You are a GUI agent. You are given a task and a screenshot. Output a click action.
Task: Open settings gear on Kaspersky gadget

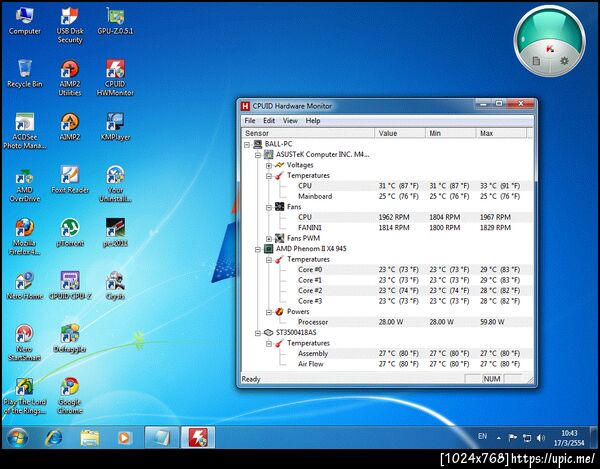coord(564,60)
